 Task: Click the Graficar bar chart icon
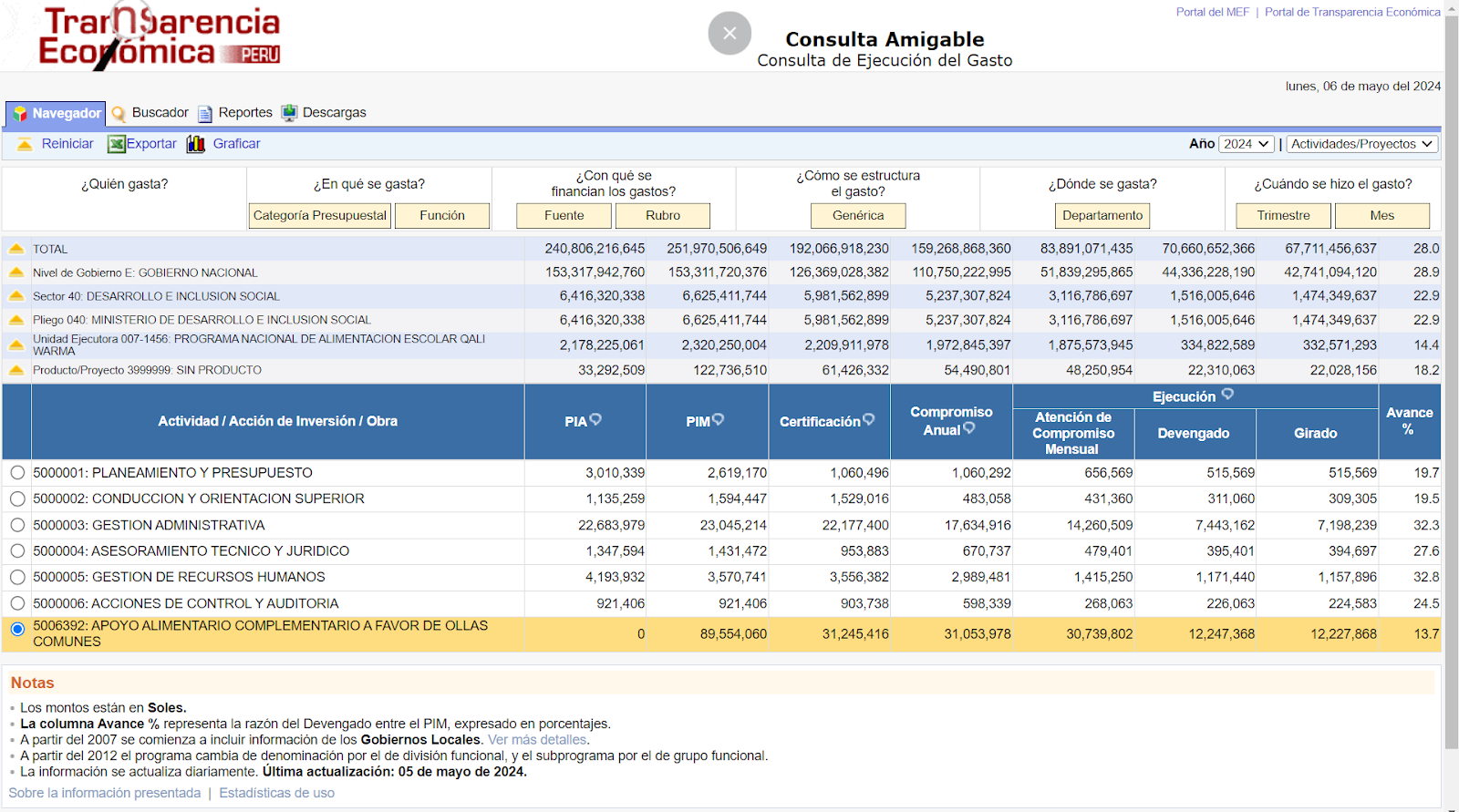coord(195,144)
